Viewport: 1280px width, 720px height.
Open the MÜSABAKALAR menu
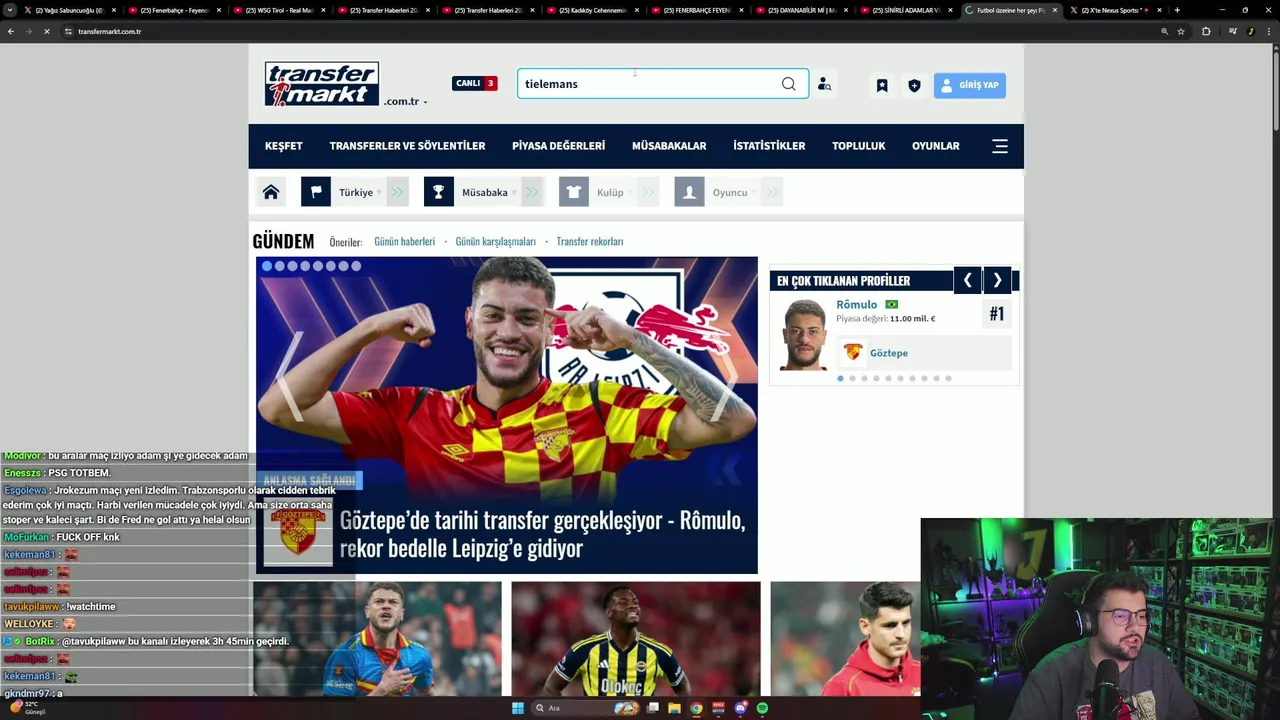[669, 146]
